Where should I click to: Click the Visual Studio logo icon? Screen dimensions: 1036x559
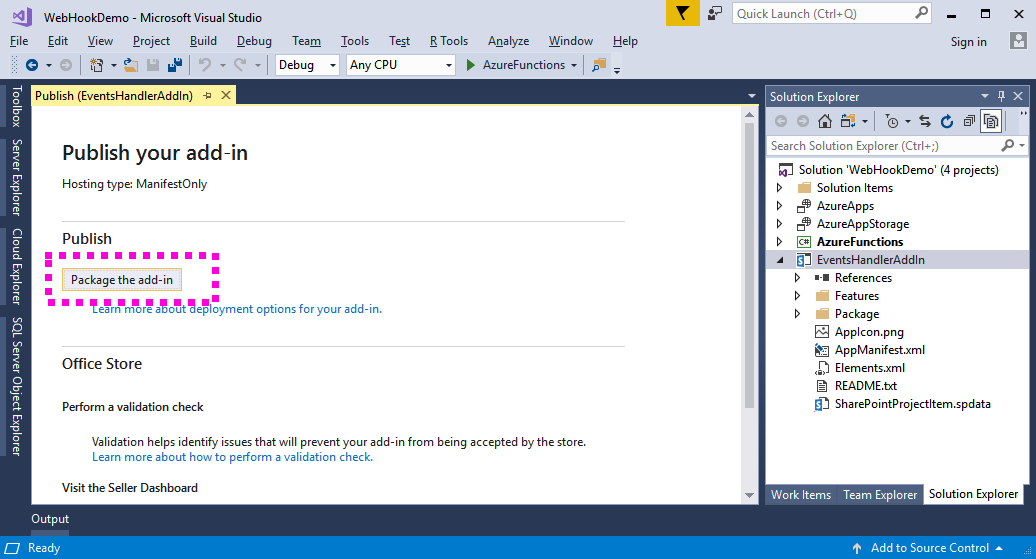(22, 17)
